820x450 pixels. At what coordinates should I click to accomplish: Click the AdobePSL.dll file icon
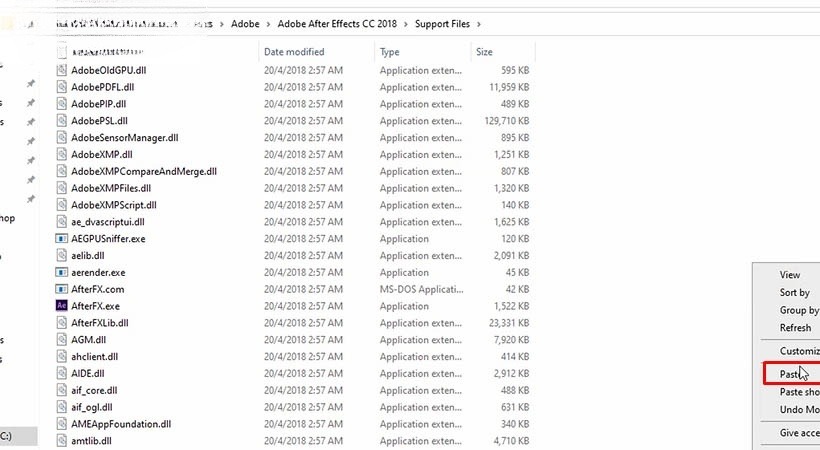[62, 120]
